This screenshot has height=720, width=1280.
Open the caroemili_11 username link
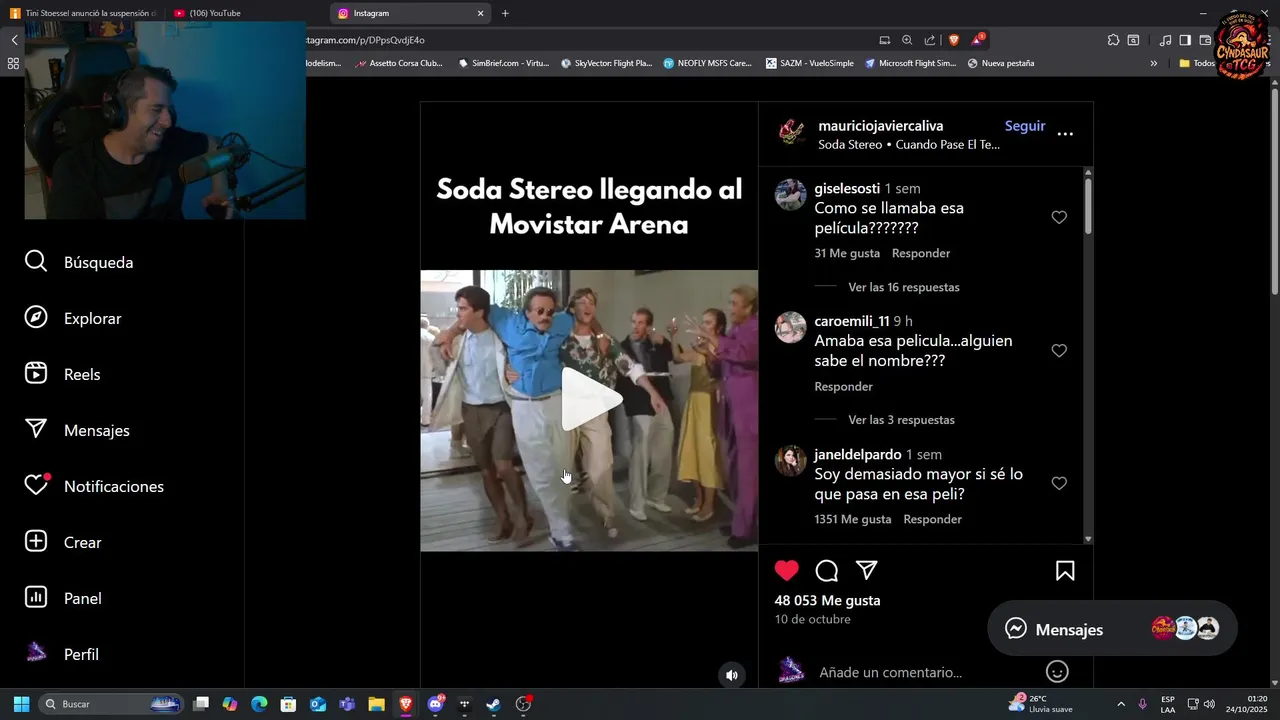tap(852, 321)
